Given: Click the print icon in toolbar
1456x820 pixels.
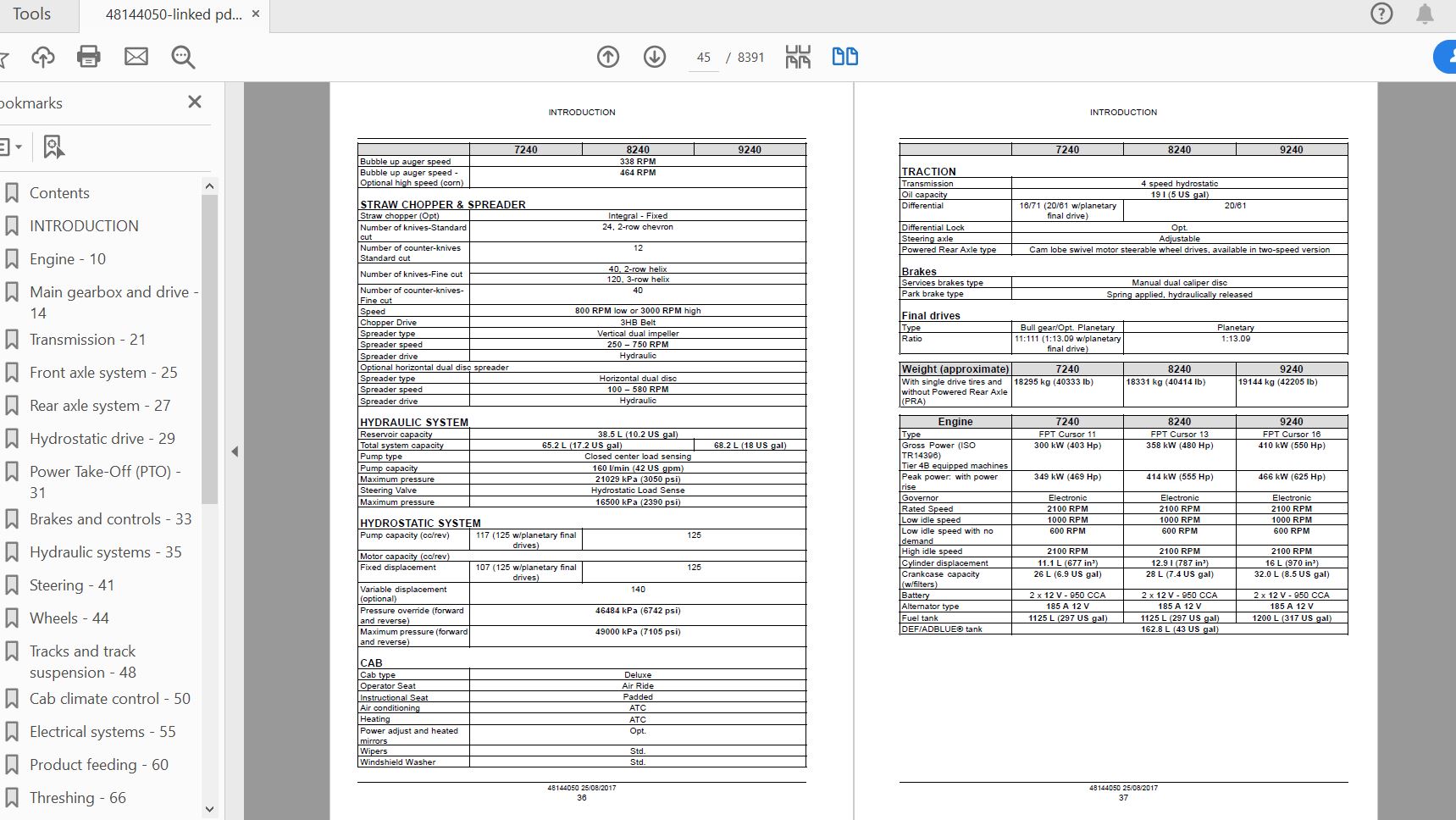Looking at the screenshot, I should 89,57.
